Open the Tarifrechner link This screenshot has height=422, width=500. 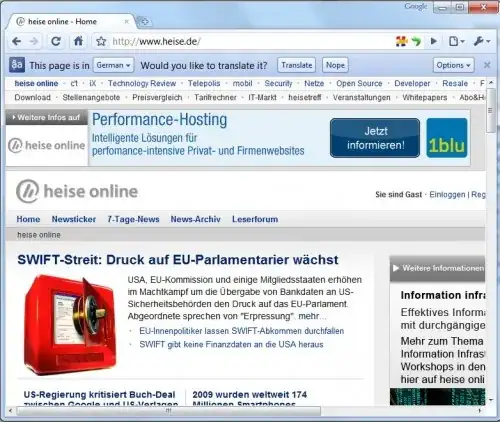(215, 97)
